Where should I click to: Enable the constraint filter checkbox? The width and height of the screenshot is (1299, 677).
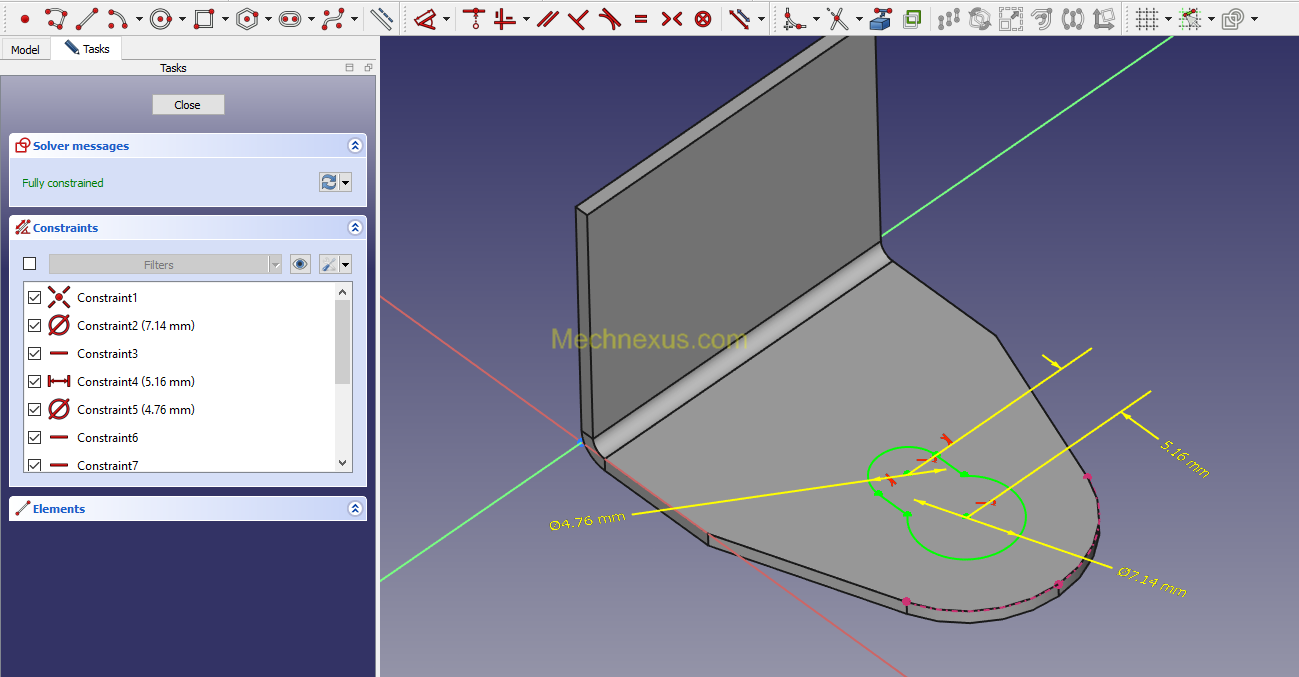(29, 264)
